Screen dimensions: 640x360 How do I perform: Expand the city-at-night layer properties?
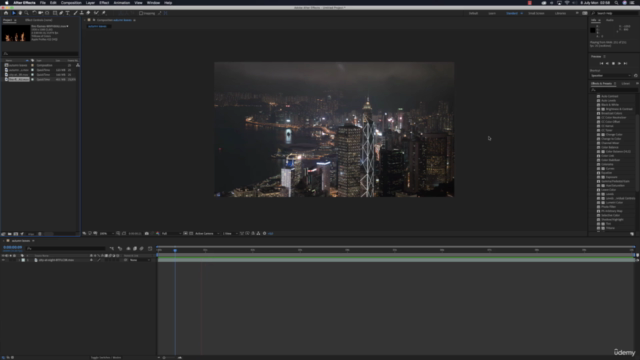coord(19,260)
